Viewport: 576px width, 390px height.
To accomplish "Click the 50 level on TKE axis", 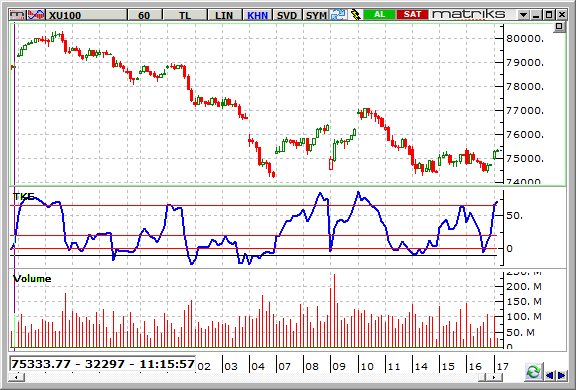I will [x=514, y=216].
